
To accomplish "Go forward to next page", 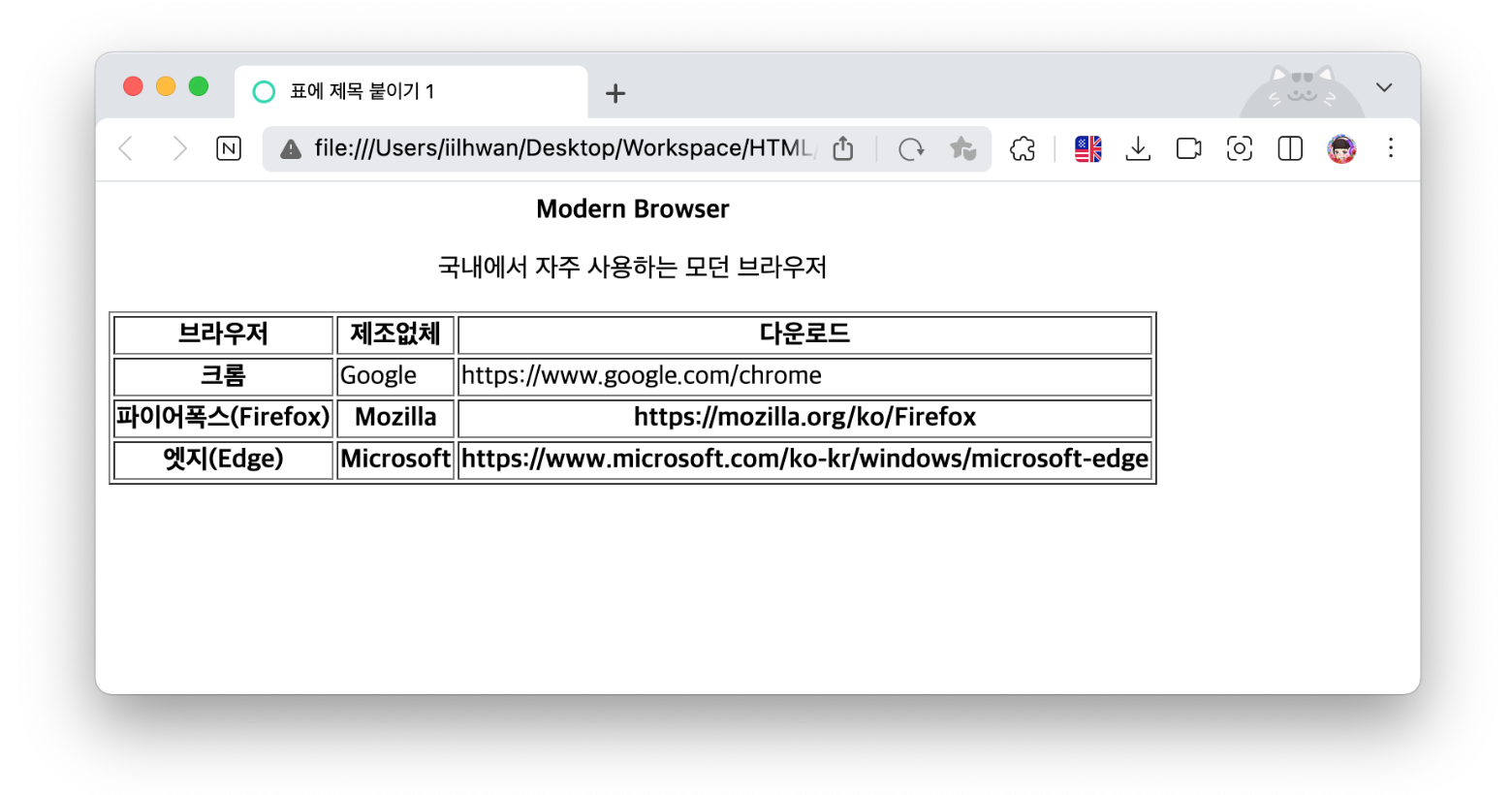I will tap(179, 148).
